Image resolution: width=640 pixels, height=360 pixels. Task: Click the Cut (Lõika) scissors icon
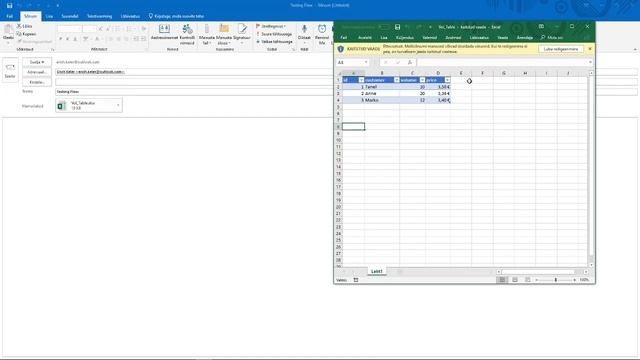(19, 26)
